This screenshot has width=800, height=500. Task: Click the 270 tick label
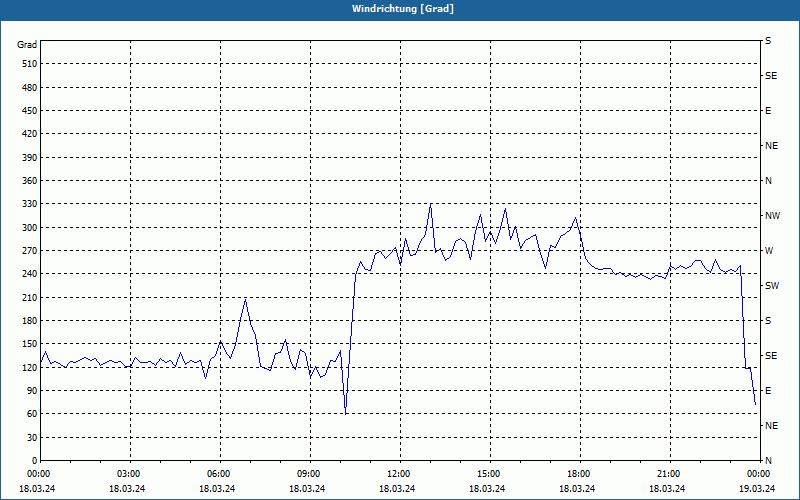click(x=30, y=251)
